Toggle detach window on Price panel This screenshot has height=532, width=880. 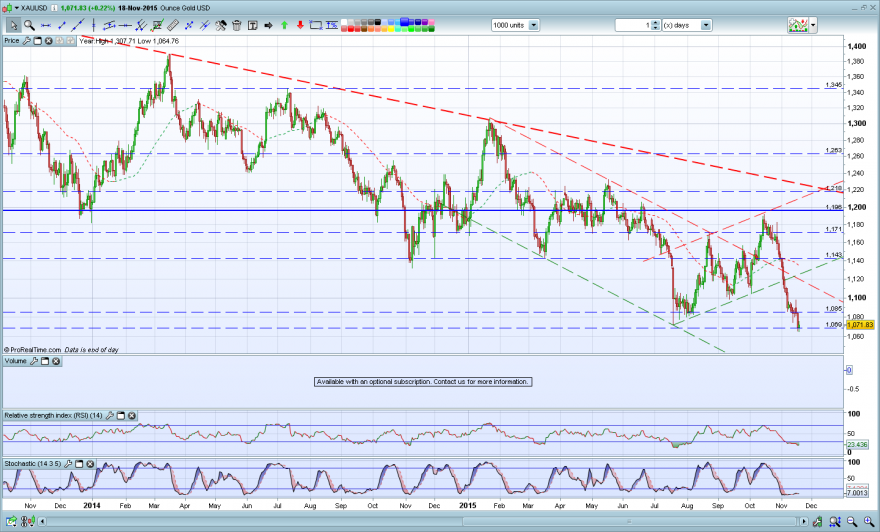38,41
